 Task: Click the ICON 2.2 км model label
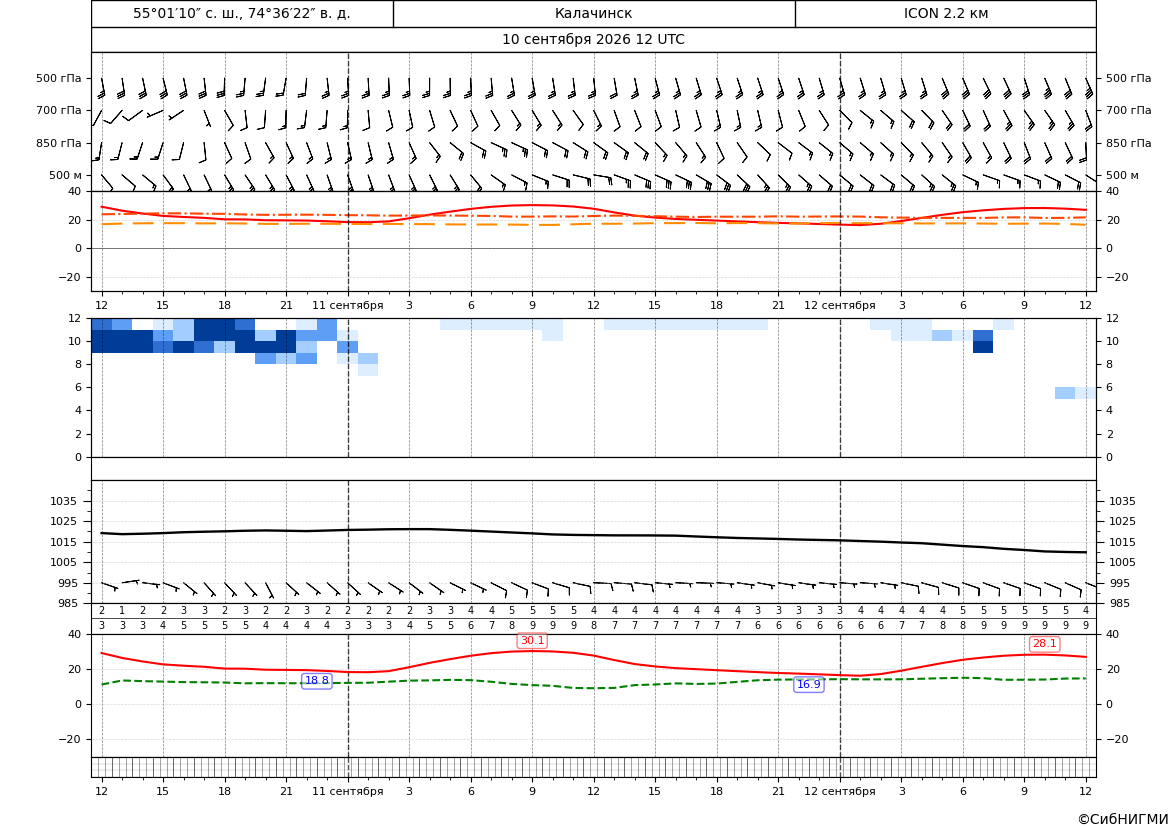coord(945,13)
